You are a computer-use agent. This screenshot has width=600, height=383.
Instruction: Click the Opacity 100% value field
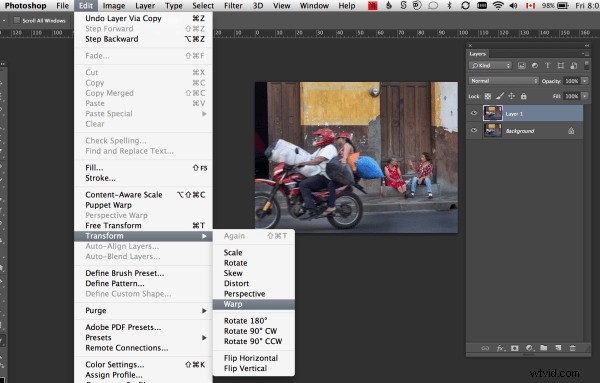click(x=572, y=81)
